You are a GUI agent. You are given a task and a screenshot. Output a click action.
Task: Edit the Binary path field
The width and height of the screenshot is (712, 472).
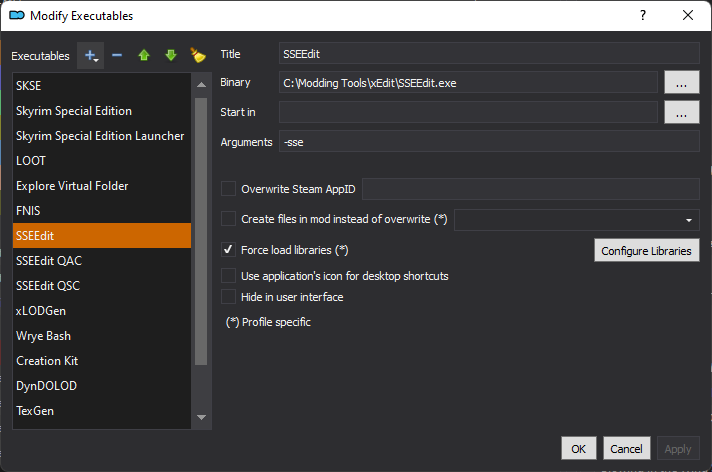tap(468, 82)
